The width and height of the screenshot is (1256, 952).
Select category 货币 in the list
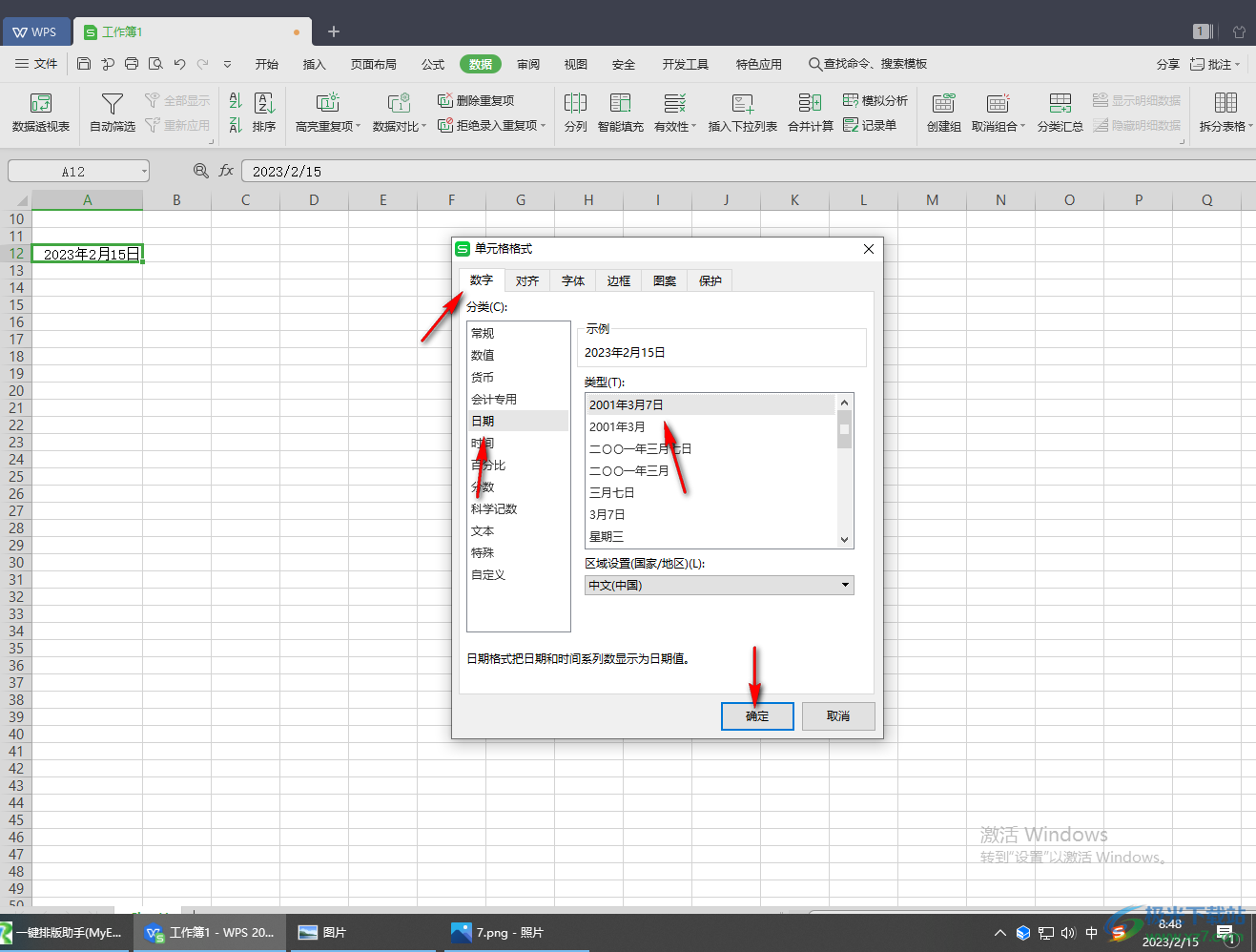[518, 377]
